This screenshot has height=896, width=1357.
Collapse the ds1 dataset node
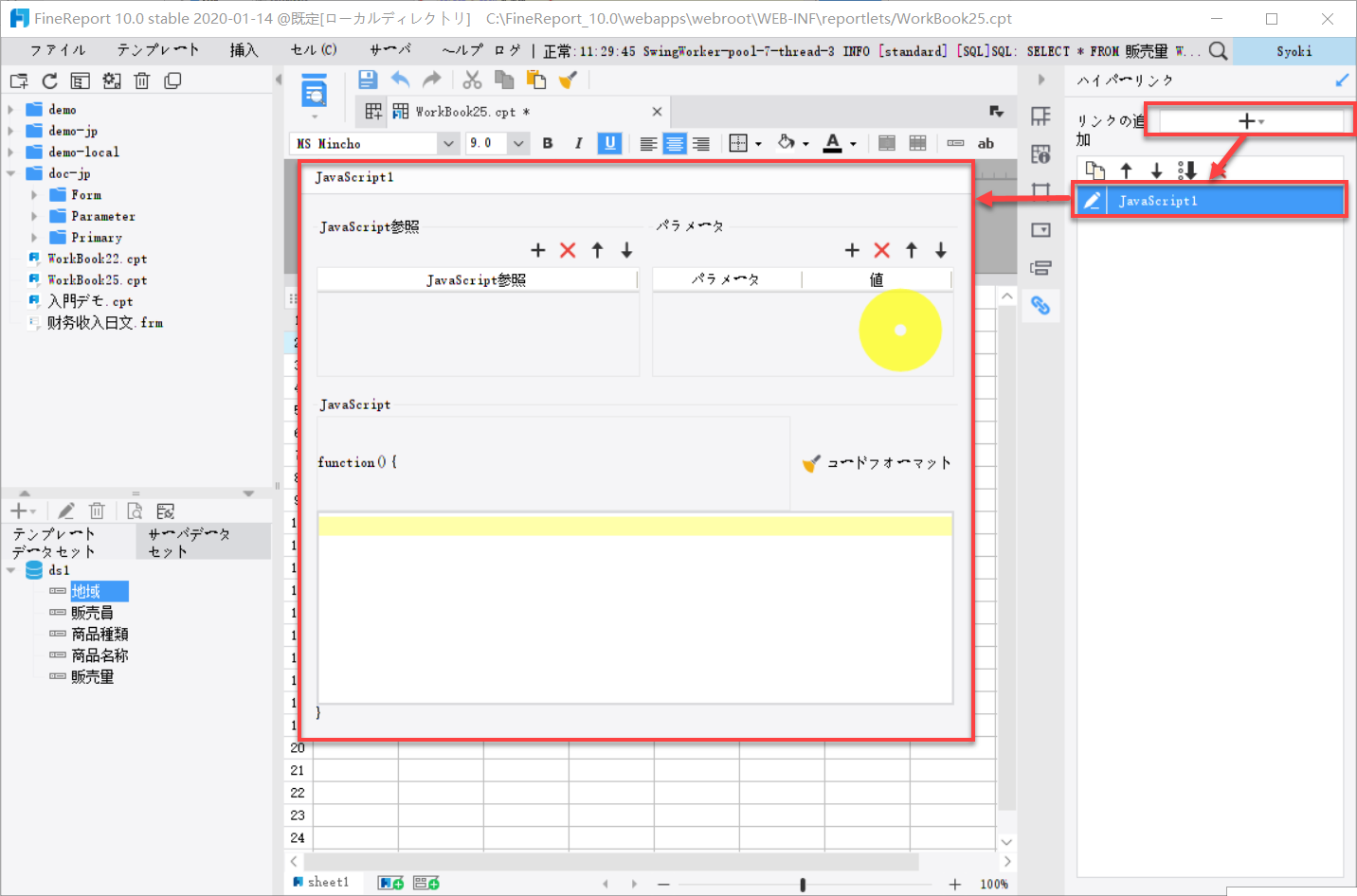pyautogui.click(x=10, y=570)
